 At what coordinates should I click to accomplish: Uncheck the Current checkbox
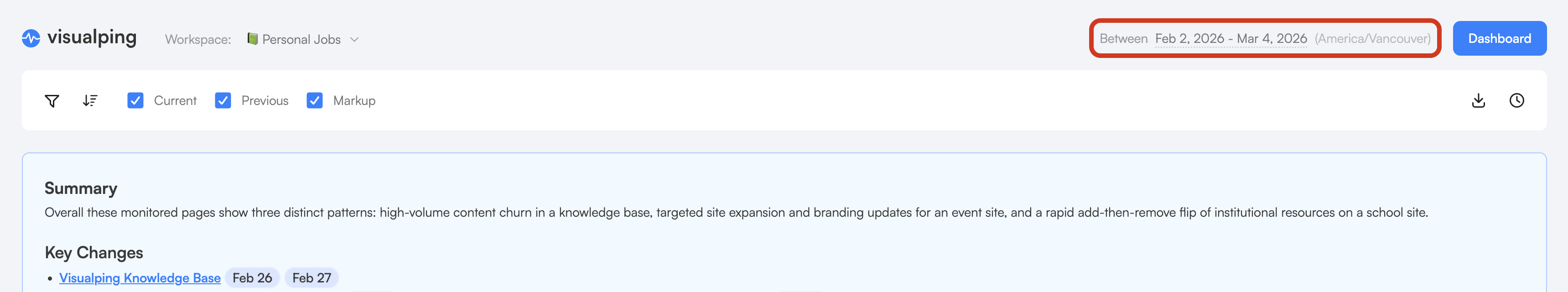(x=135, y=101)
